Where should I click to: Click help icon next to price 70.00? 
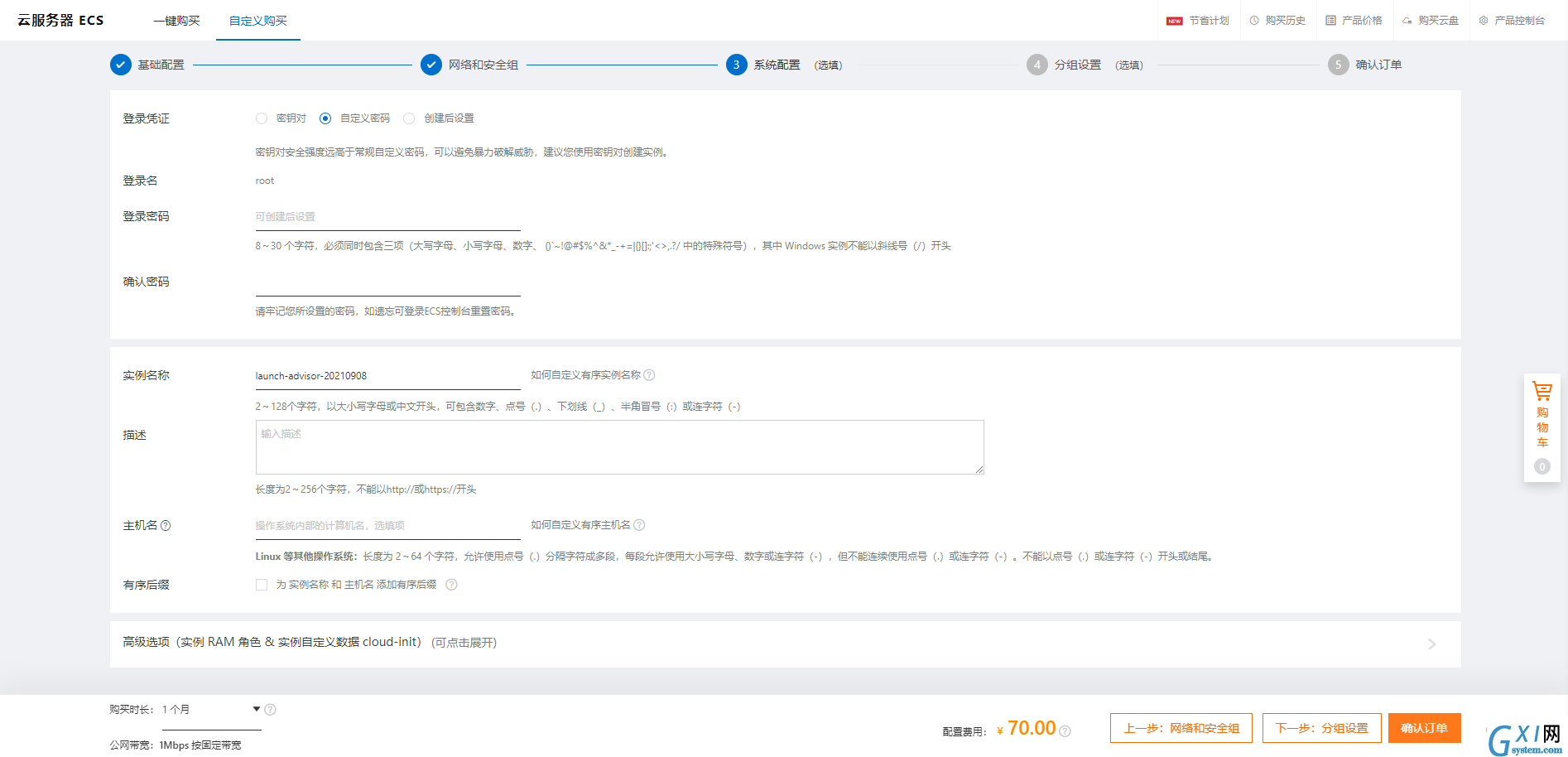pos(1065,731)
